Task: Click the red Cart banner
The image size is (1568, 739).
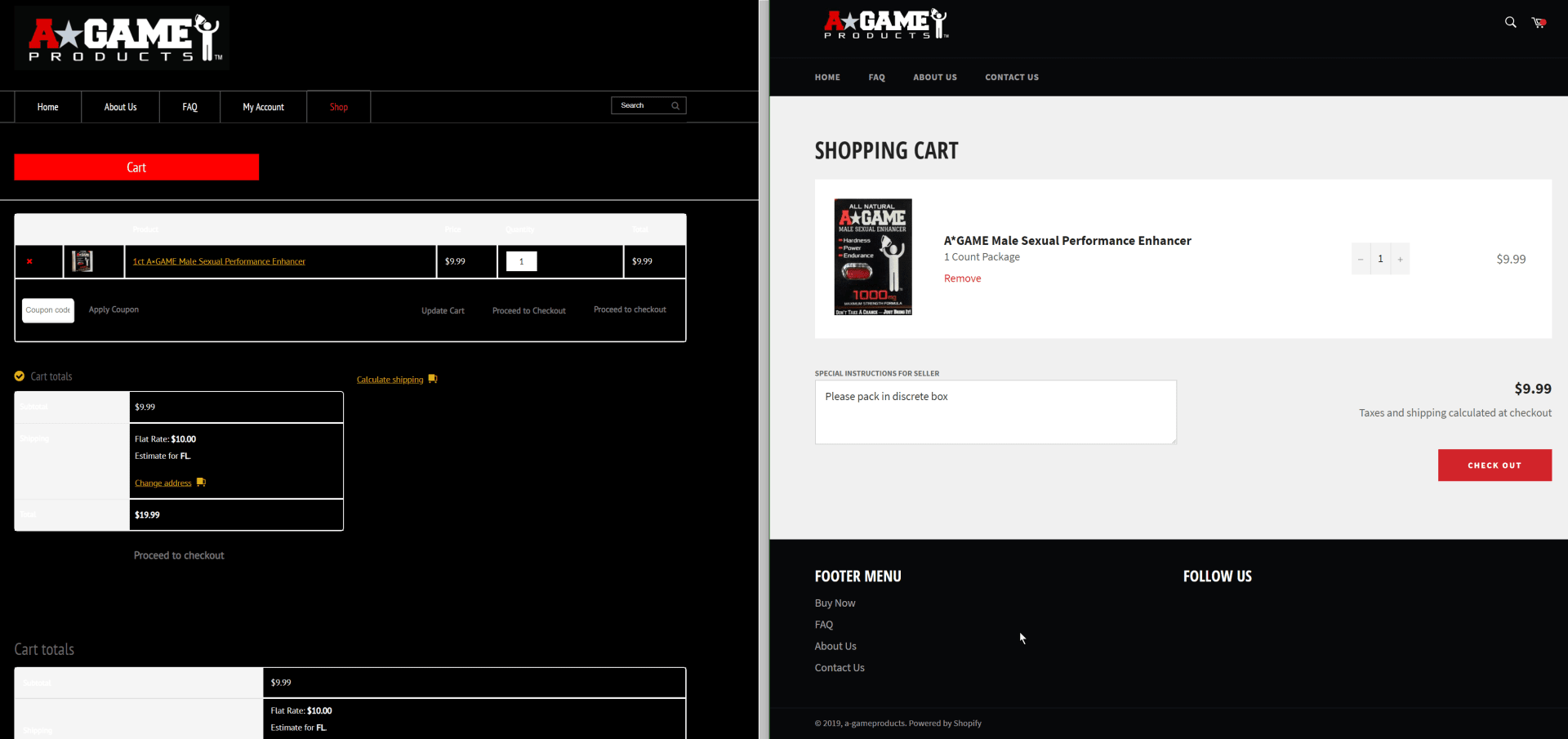Action: coord(136,167)
